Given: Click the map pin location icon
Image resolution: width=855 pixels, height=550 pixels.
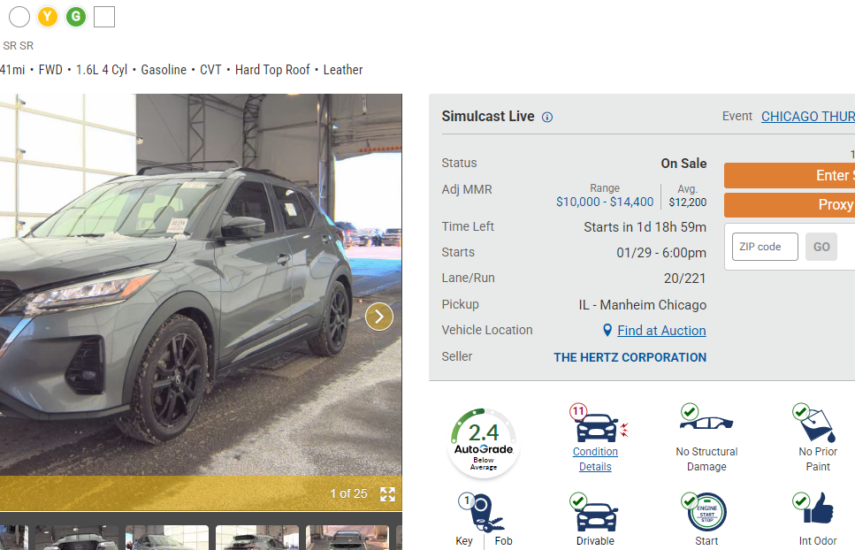Looking at the screenshot, I should coord(607,330).
